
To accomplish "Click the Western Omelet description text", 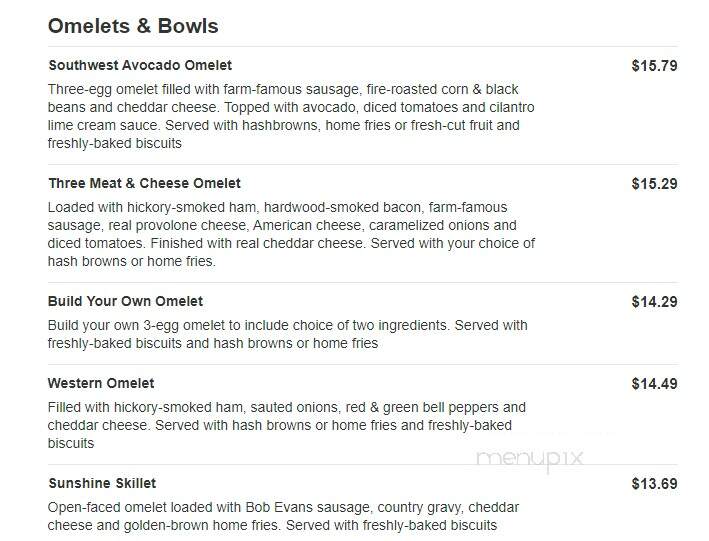I will pos(287,425).
